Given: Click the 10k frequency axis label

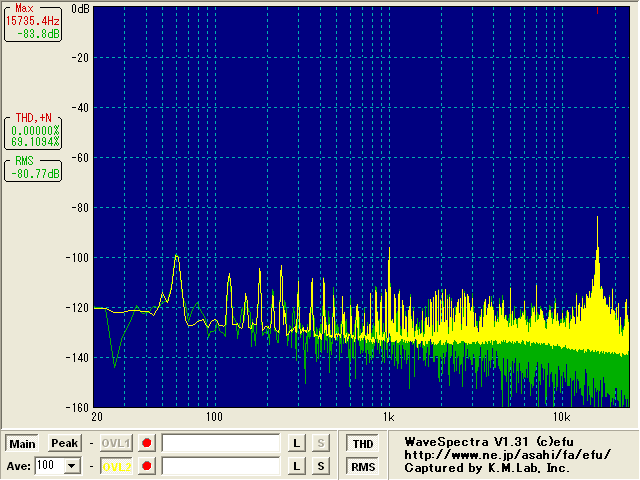Looking at the screenshot, I should click(x=562, y=417).
